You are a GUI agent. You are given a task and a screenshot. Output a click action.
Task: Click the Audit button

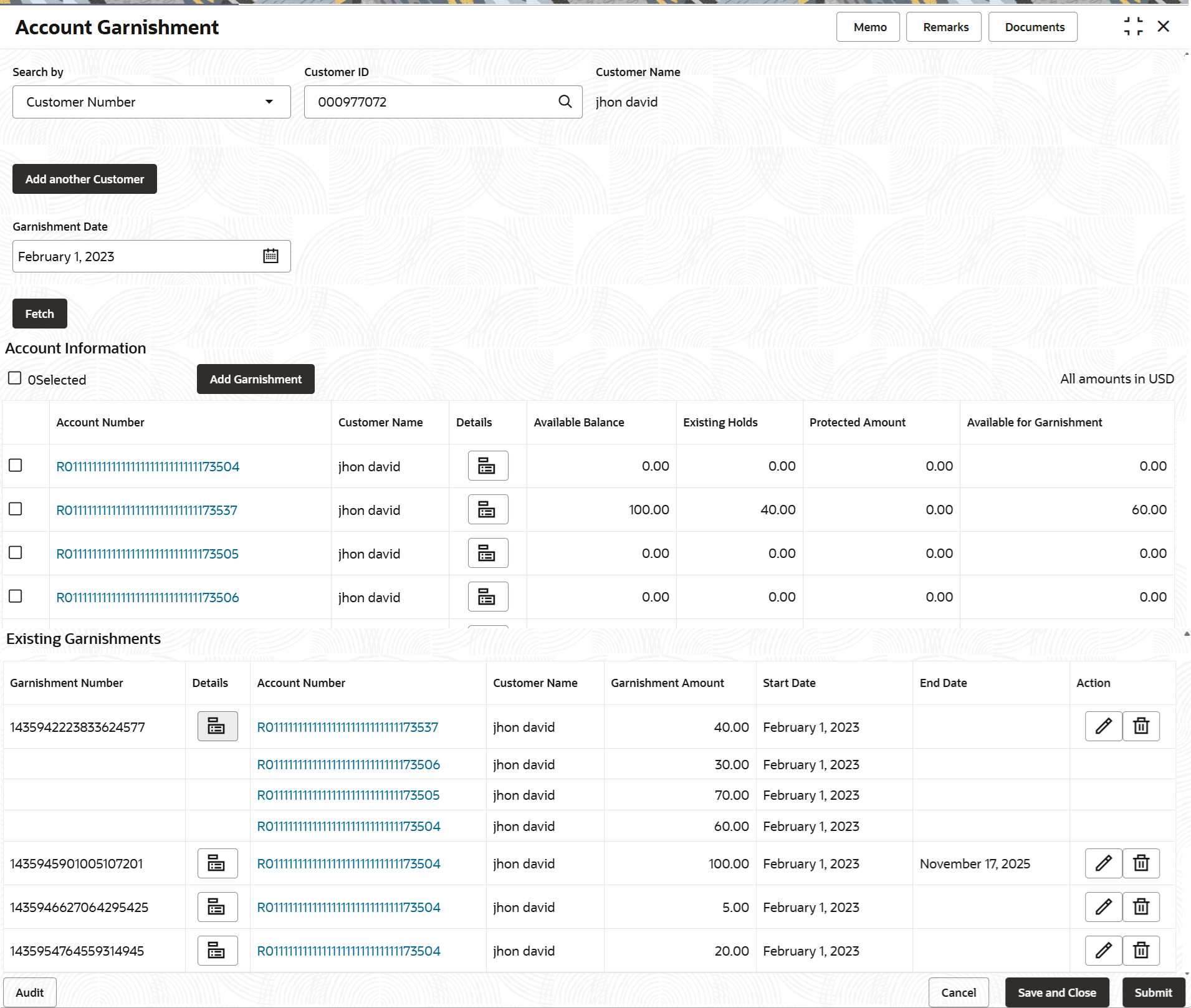pos(30,992)
